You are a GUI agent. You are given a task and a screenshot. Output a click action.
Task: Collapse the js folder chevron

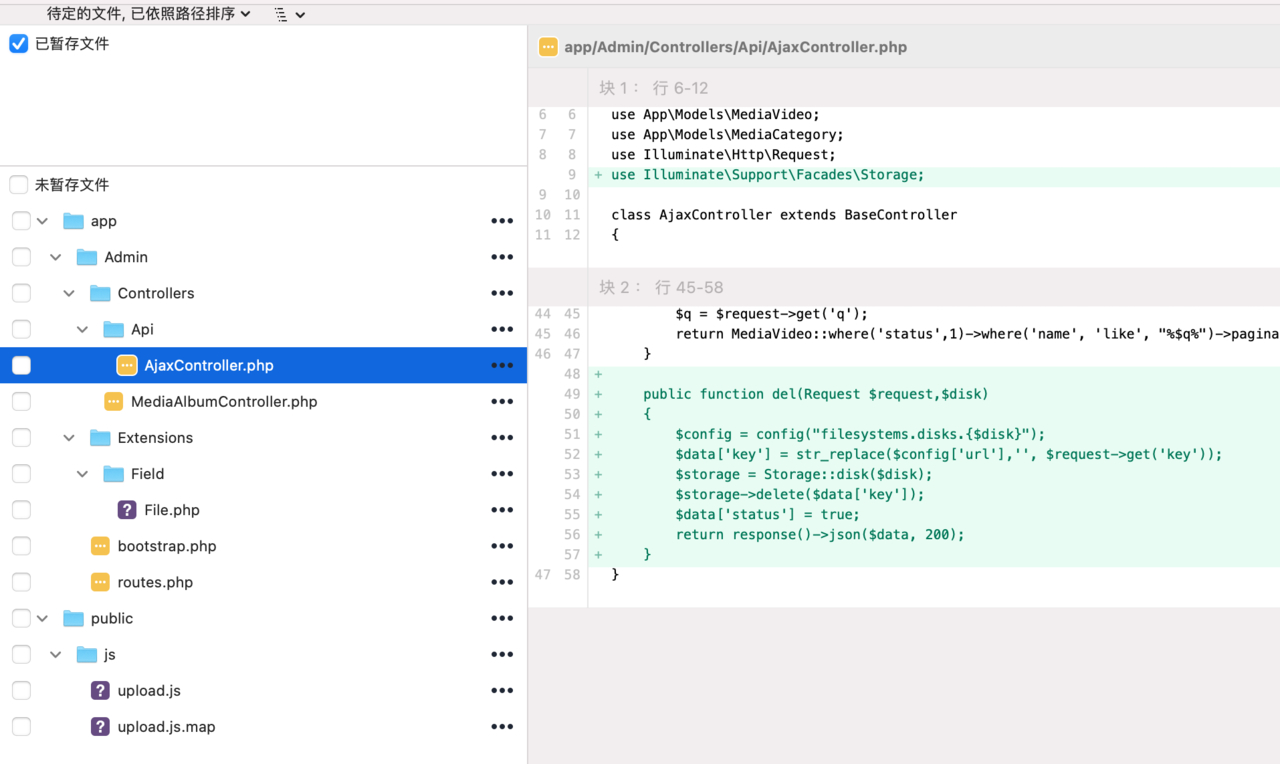56,654
